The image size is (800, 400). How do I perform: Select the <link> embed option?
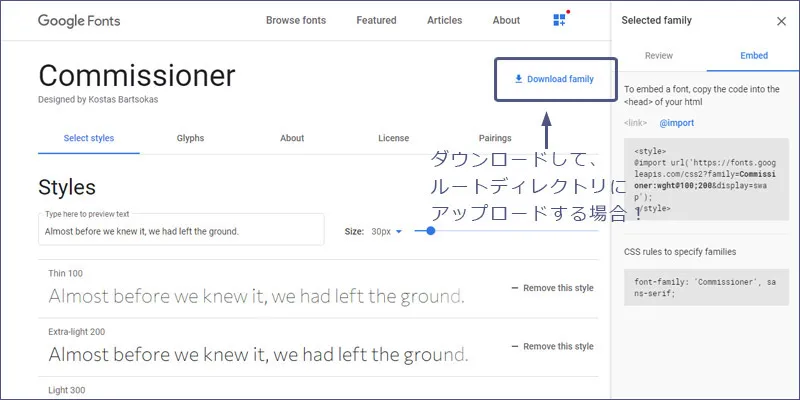coord(634,123)
